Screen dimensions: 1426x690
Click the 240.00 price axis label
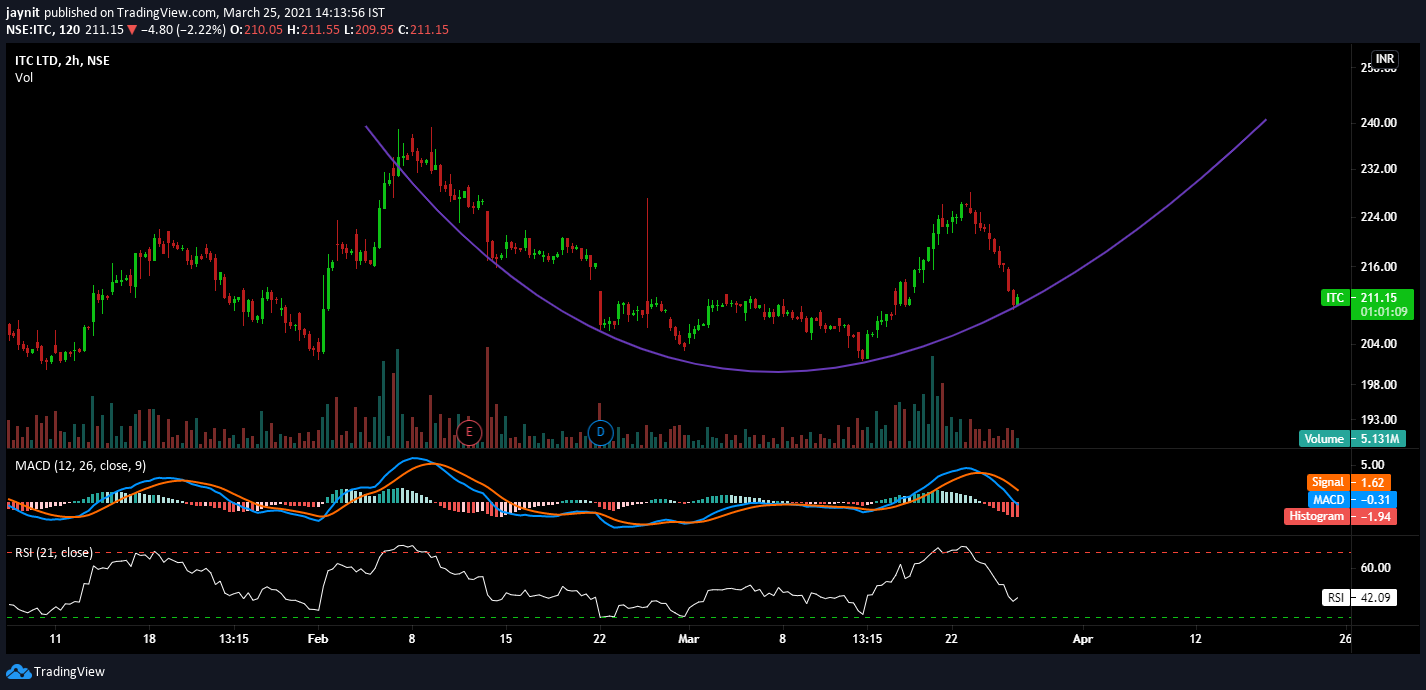coord(1381,123)
